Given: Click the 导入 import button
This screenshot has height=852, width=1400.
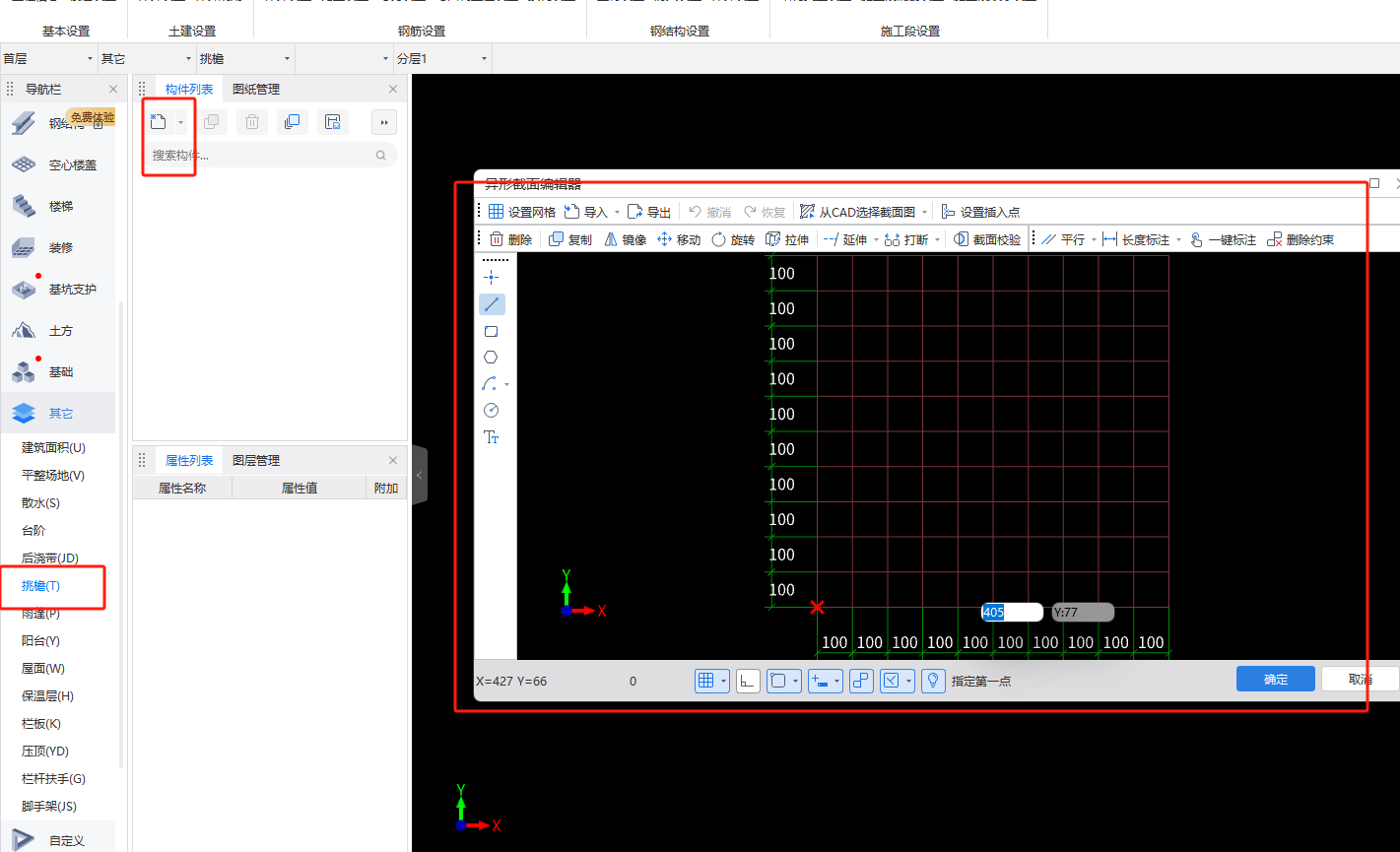Looking at the screenshot, I should [586, 212].
